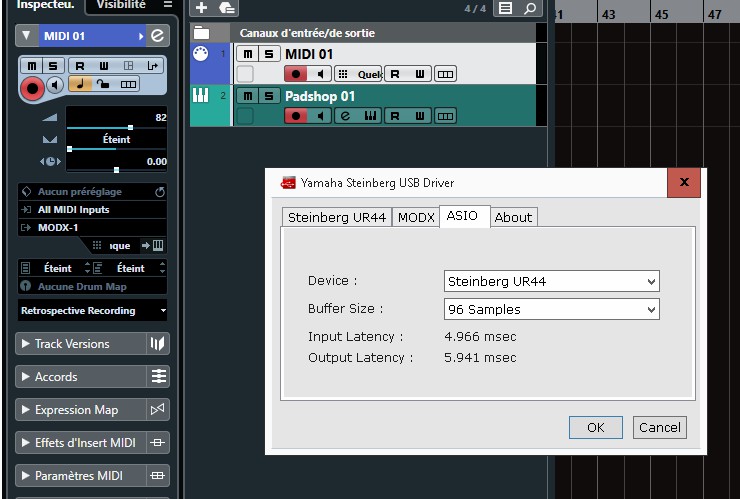Record enable the MIDI 01 track in track list
This screenshot has height=499, width=740.
tap(296, 74)
